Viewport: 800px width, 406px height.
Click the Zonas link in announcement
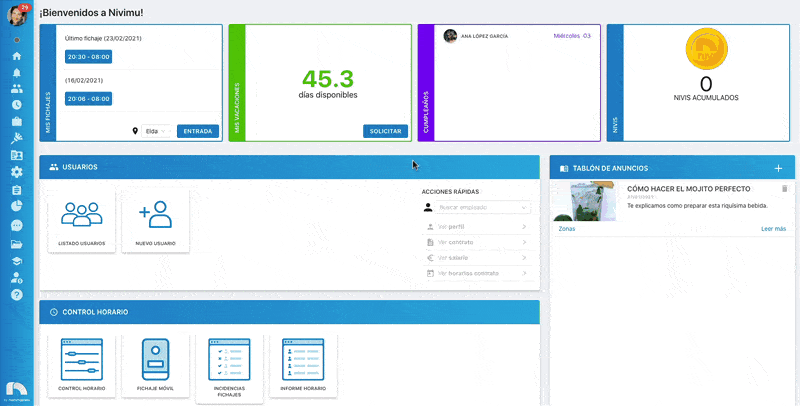[567, 229]
